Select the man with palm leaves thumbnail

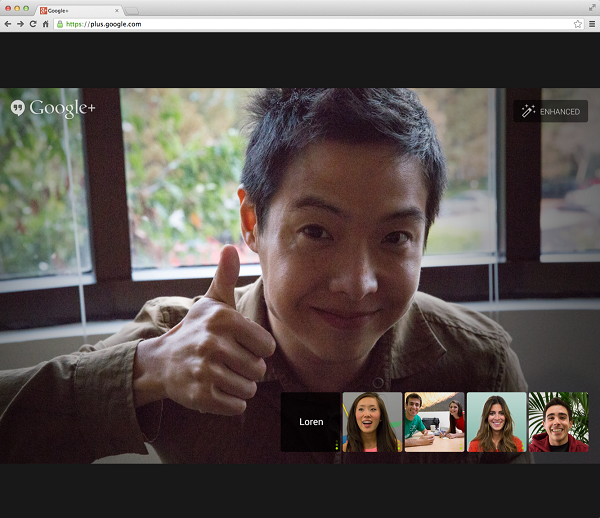(x=558, y=422)
